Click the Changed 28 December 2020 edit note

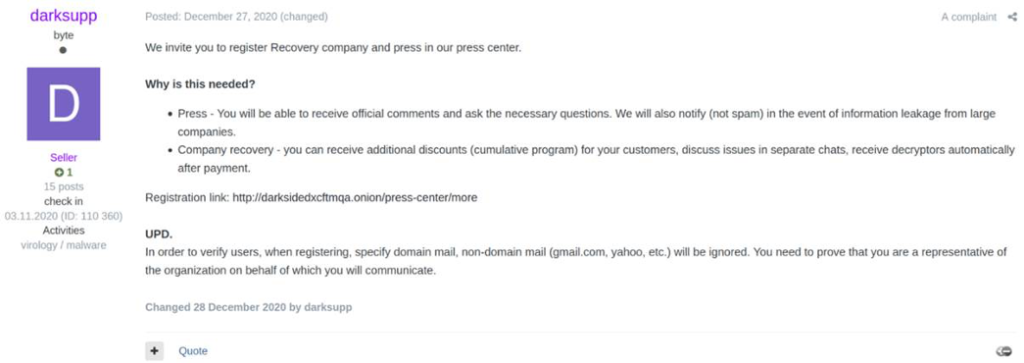coord(248,307)
